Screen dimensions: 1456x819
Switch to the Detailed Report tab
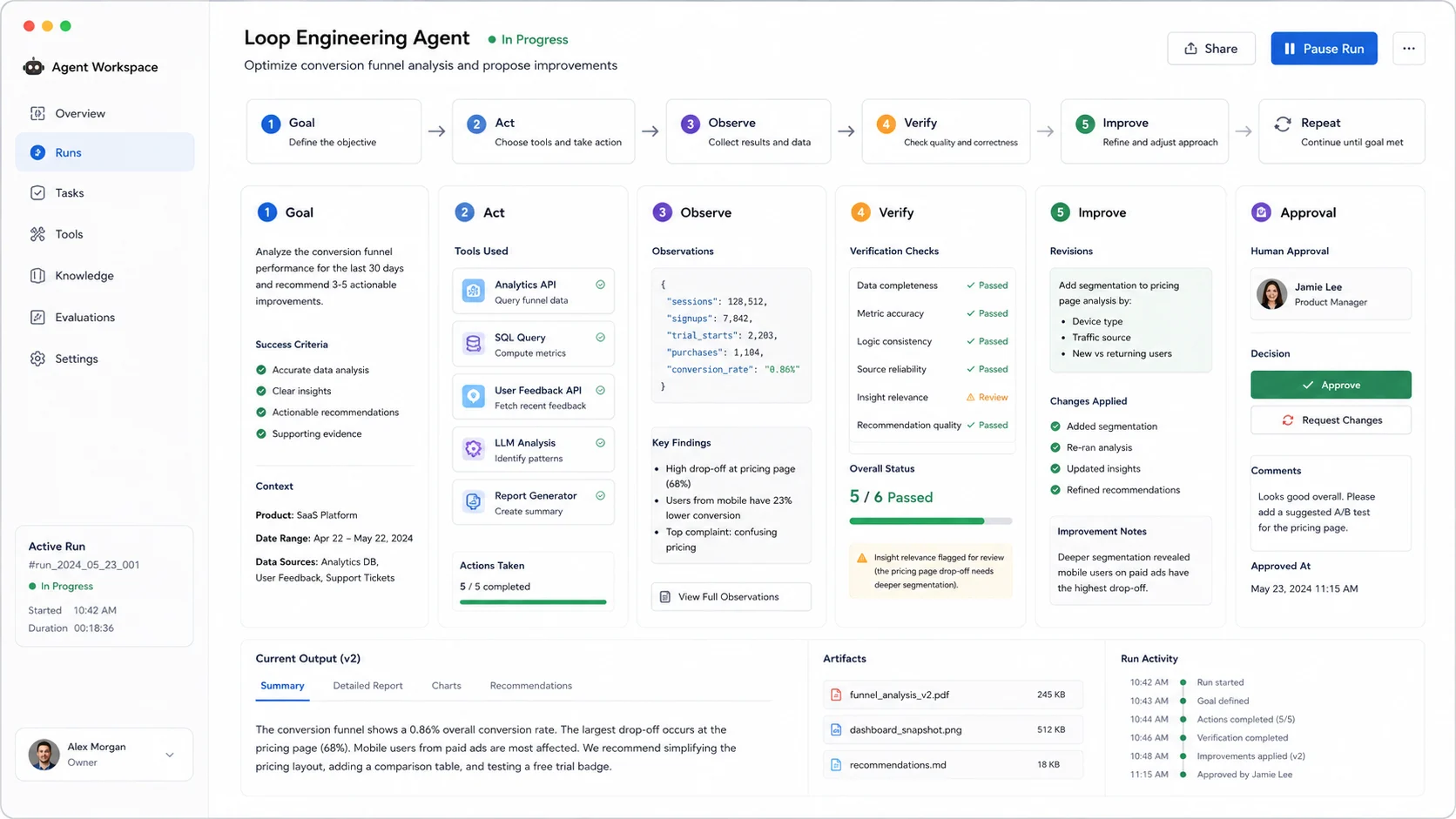pos(367,686)
